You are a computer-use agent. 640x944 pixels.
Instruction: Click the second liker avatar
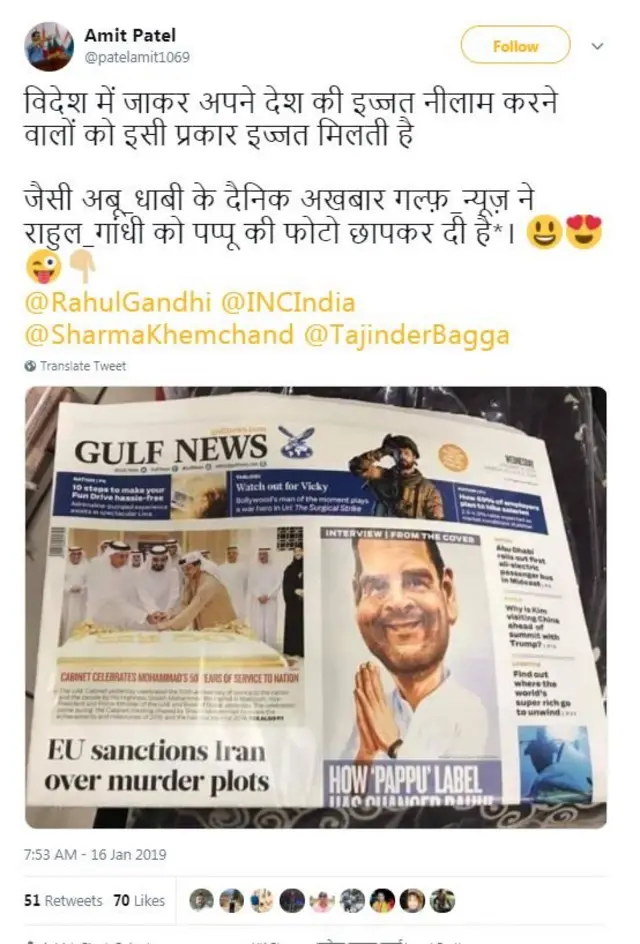coord(232,901)
